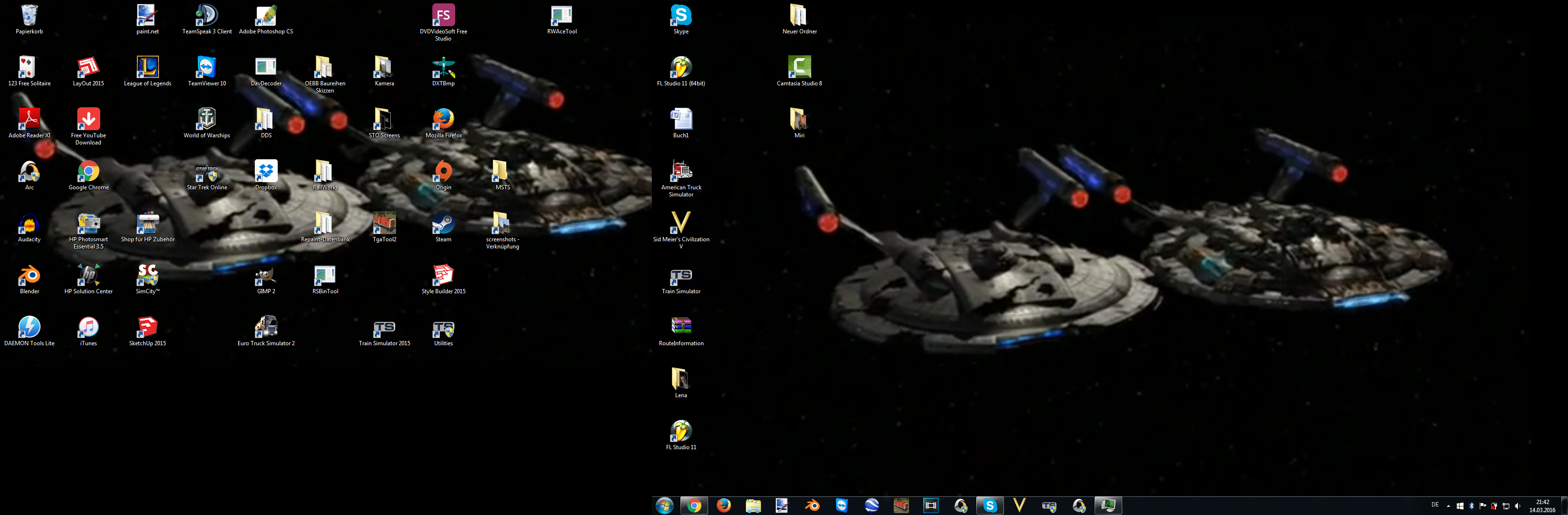Open the OEBB Baureihen Skizzen folder
The image size is (1568, 515).
click(325, 75)
